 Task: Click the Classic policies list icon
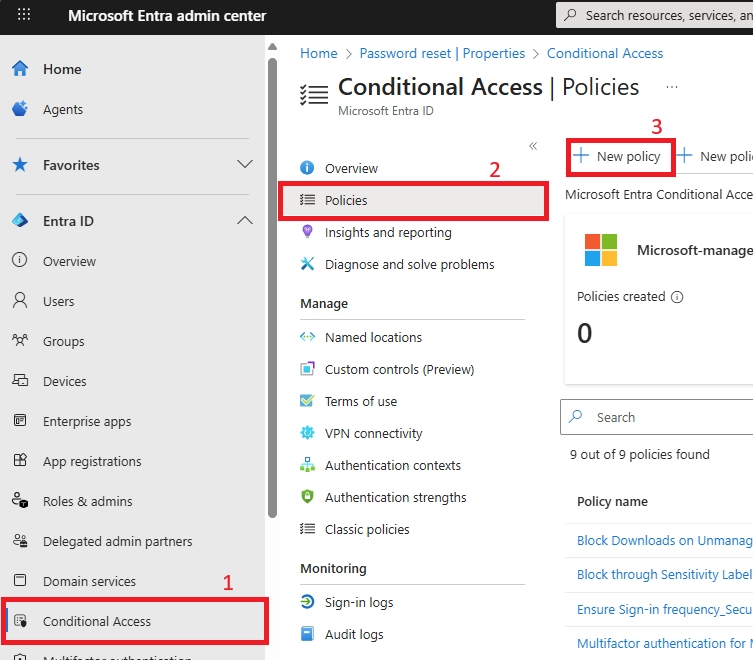[307, 528]
